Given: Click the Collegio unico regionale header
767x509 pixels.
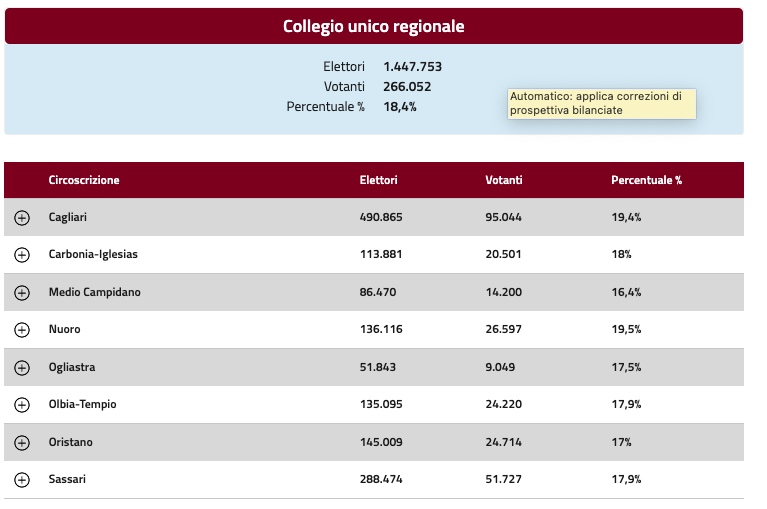Looking at the screenshot, I should [373, 26].
